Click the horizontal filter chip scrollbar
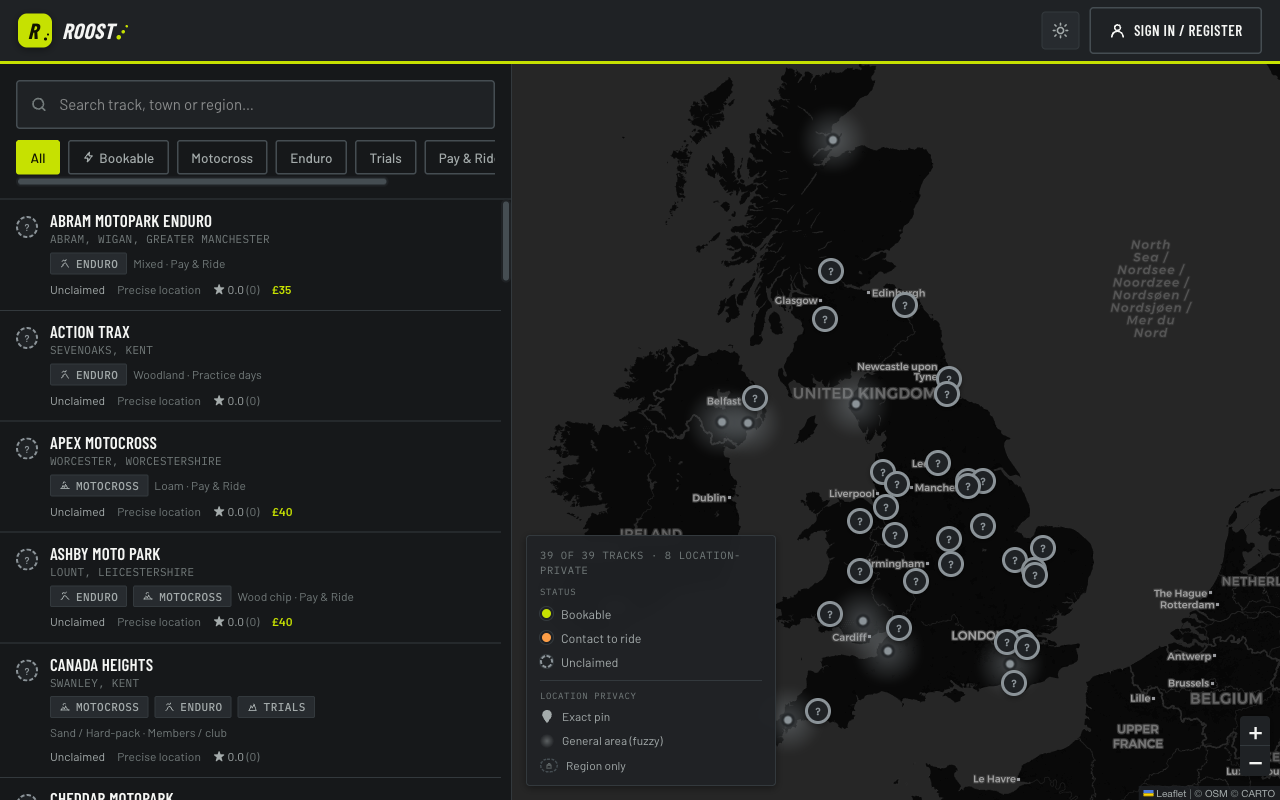 [202, 182]
